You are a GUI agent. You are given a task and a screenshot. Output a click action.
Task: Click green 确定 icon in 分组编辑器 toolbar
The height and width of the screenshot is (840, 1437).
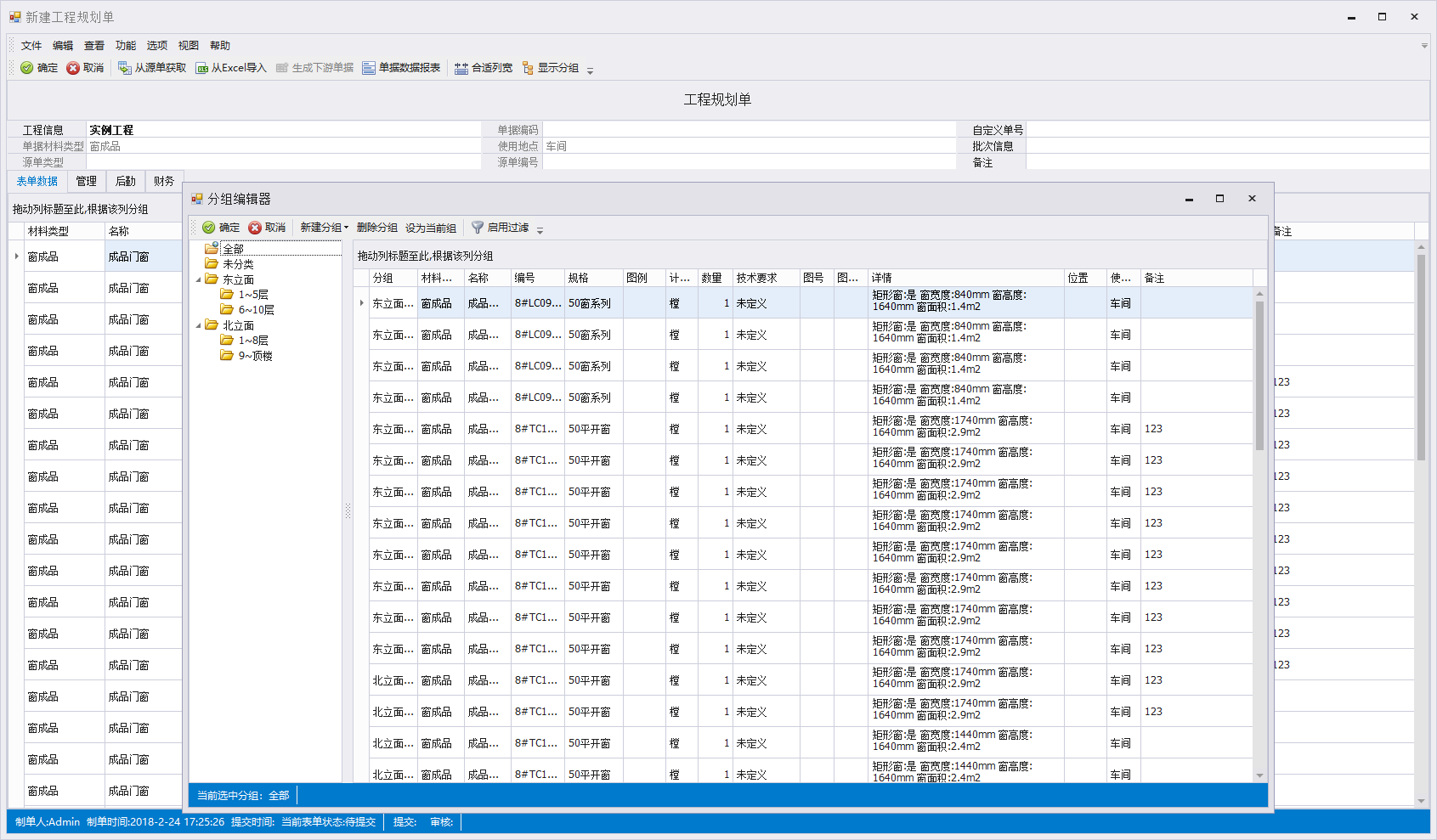tap(209, 228)
